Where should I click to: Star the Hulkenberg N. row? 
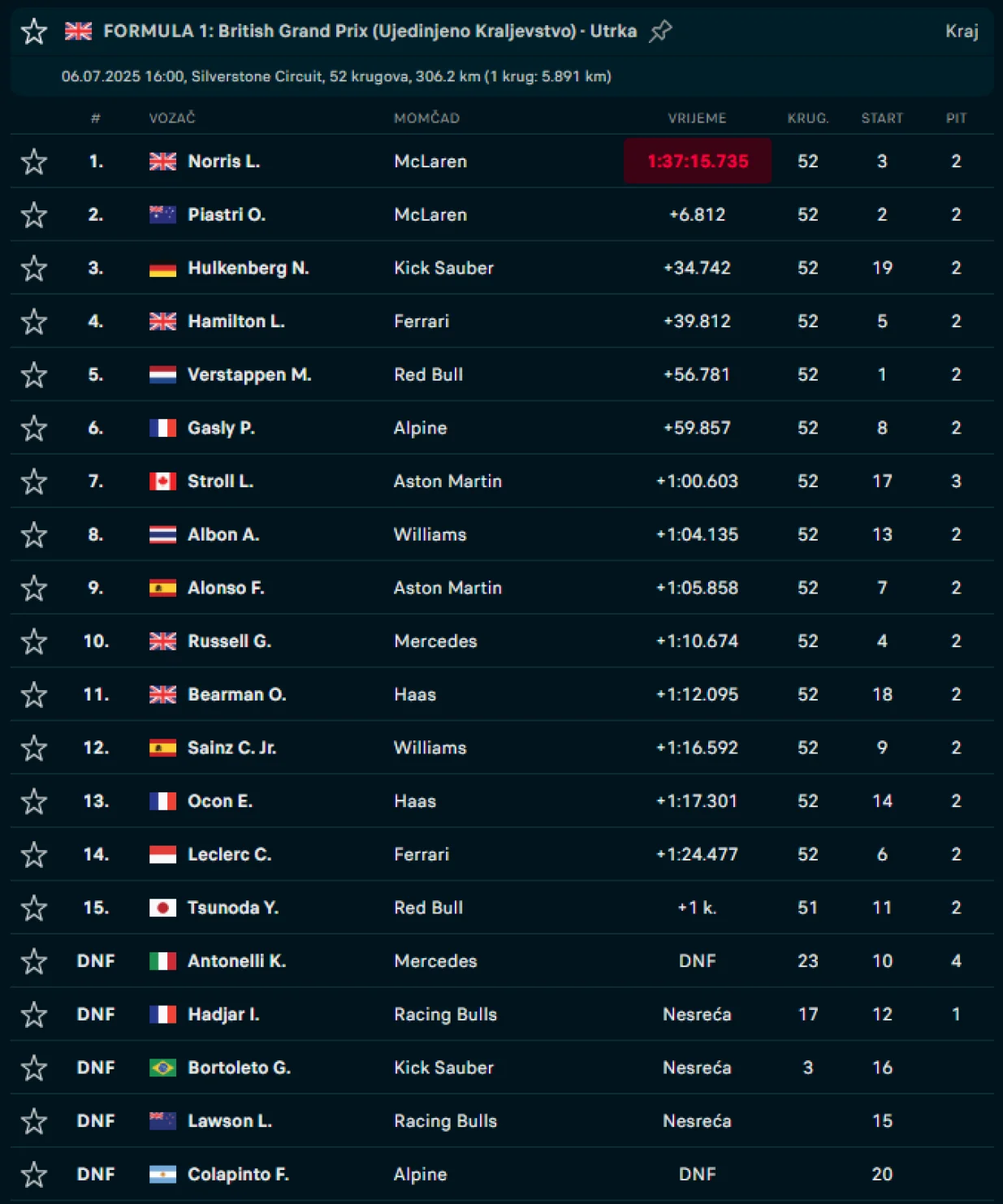(34, 269)
